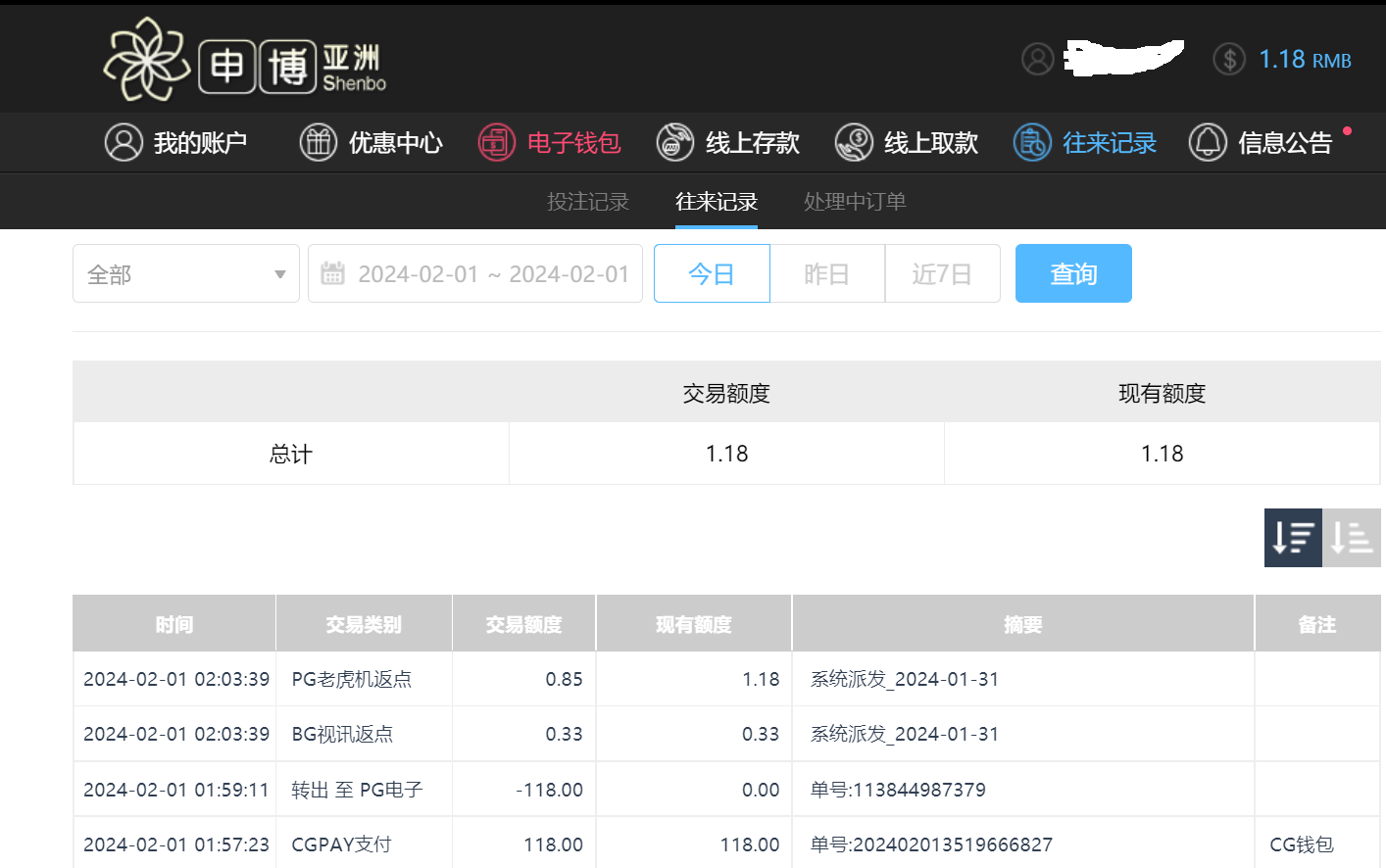Click the 时间 column header
Screen dimensions: 1386x868
[x=174, y=624]
